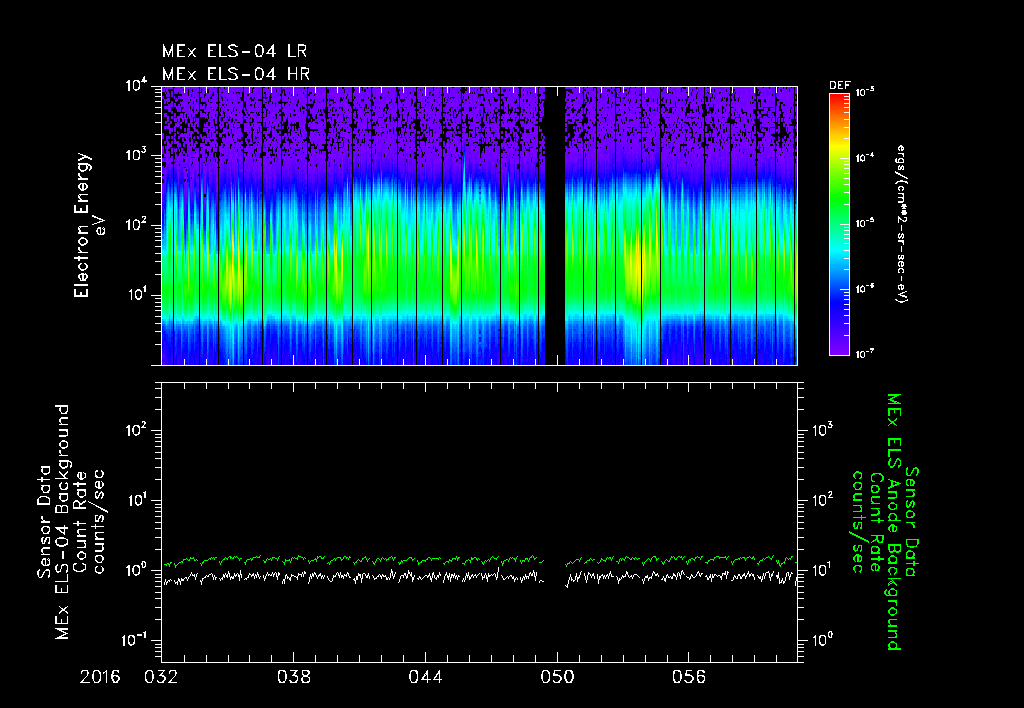The height and width of the screenshot is (708, 1024).
Task: Click the 'DEF' label above the color bar
Action: [839, 86]
